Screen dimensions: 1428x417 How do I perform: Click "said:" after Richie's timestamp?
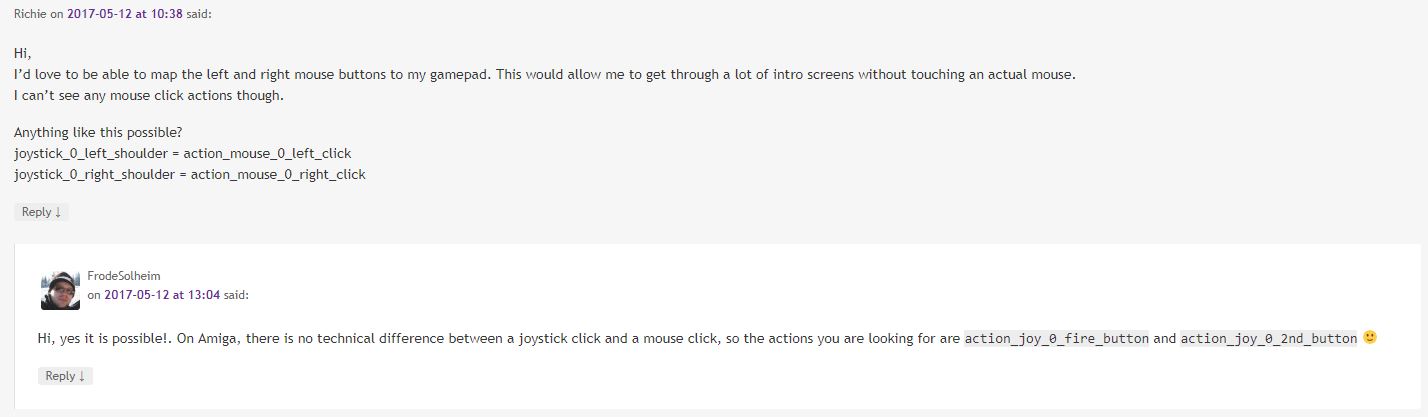[199, 15]
